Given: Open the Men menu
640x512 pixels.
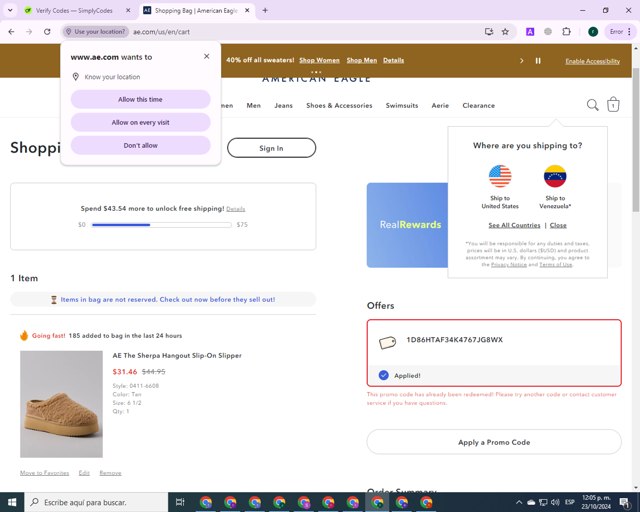Looking at the screenshot, I should pyautogui.click(x=253, y=105).
